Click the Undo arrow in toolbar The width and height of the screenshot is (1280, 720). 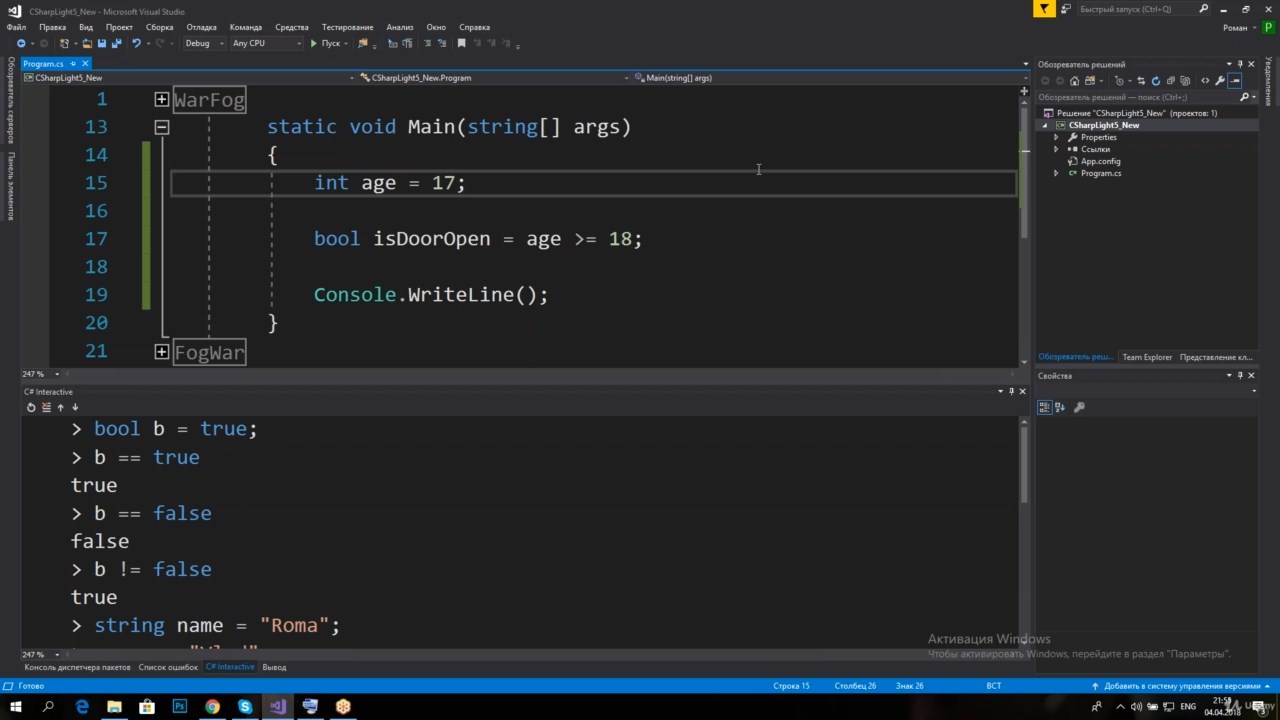point(136,43)
